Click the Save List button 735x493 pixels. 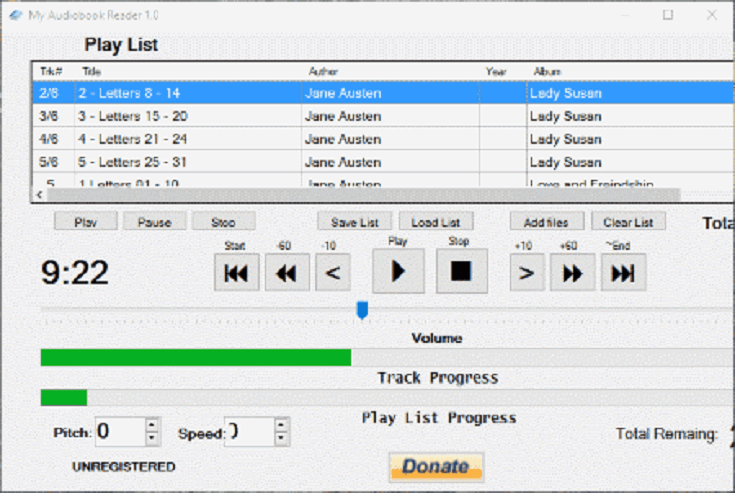(354, 222)
